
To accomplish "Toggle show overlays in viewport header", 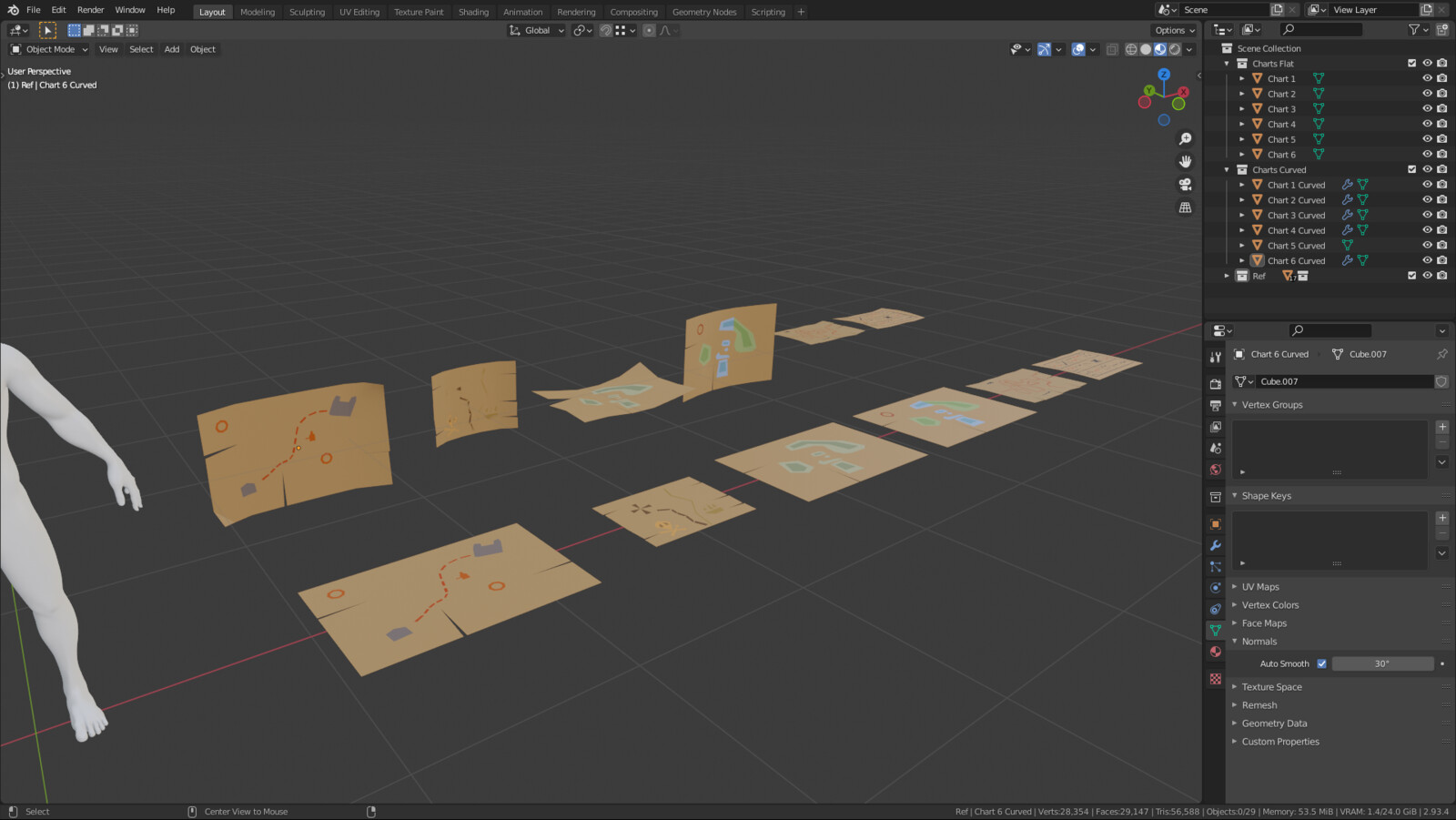I will [1078, 49].
